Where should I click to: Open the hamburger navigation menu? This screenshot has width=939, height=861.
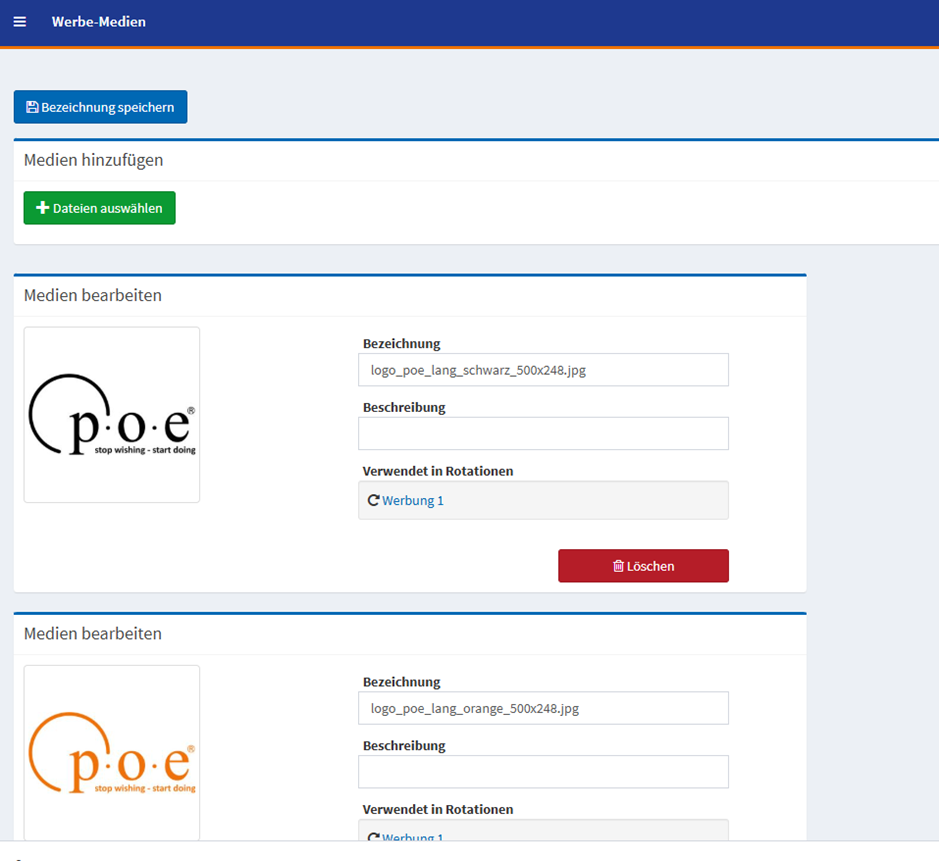tap(20, 22)
